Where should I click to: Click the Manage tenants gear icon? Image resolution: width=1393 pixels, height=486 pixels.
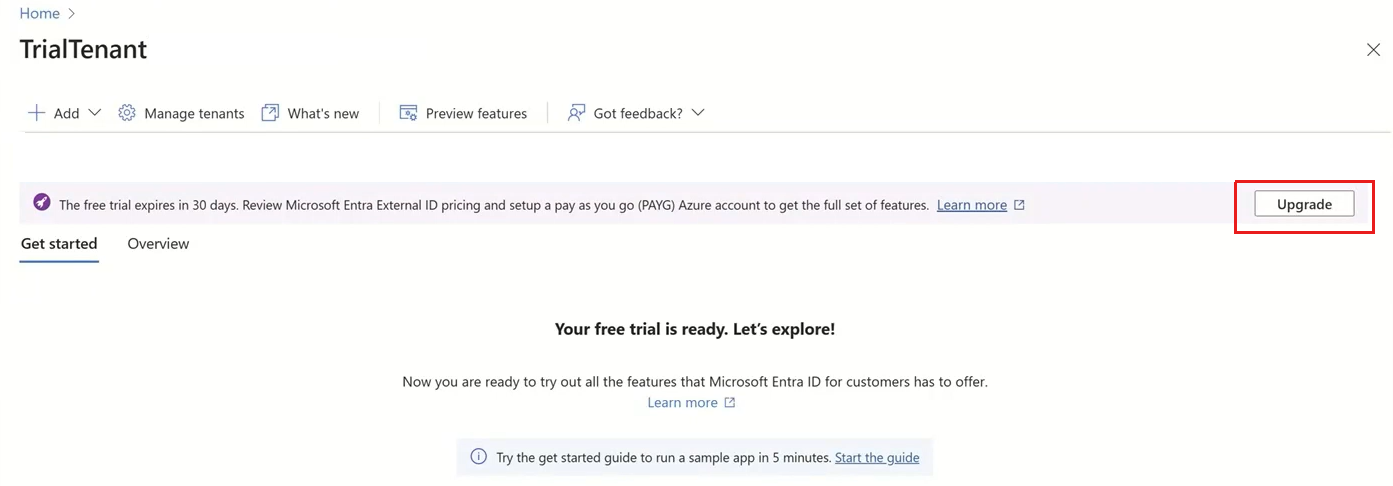(x=127, y=113)
